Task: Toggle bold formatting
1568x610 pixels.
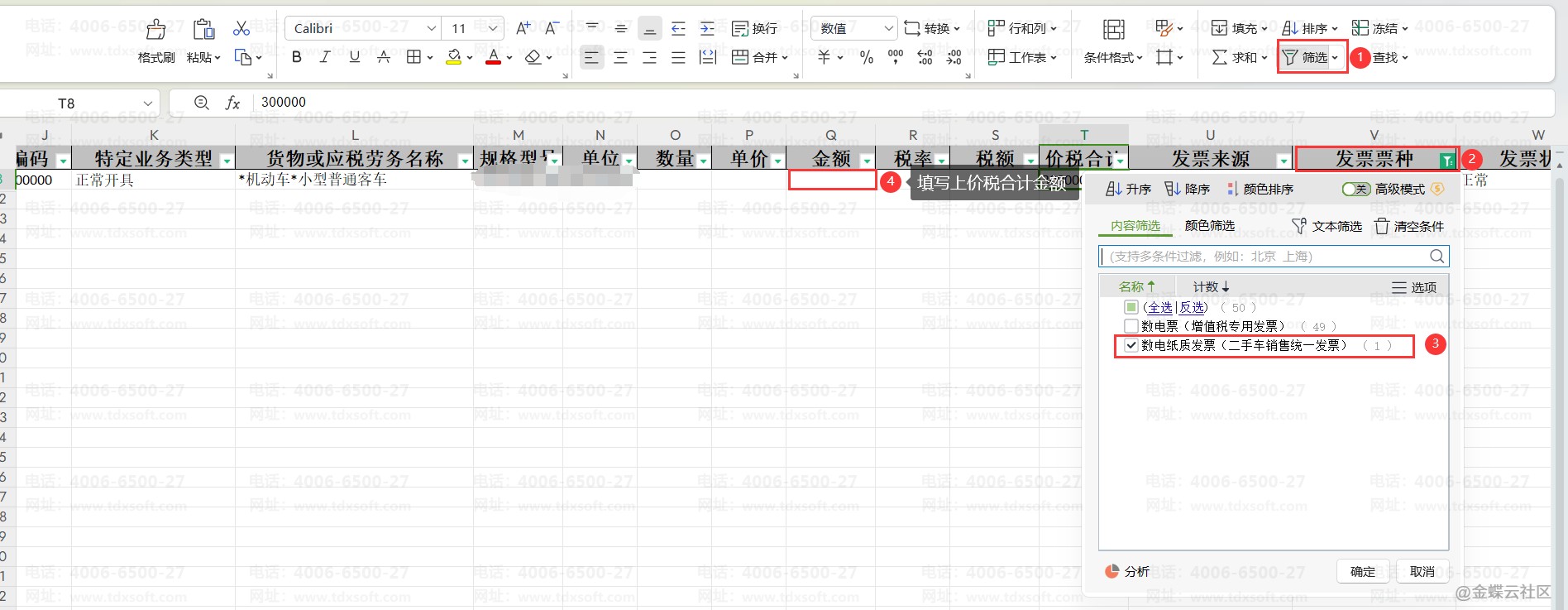Action: [297, 57]
